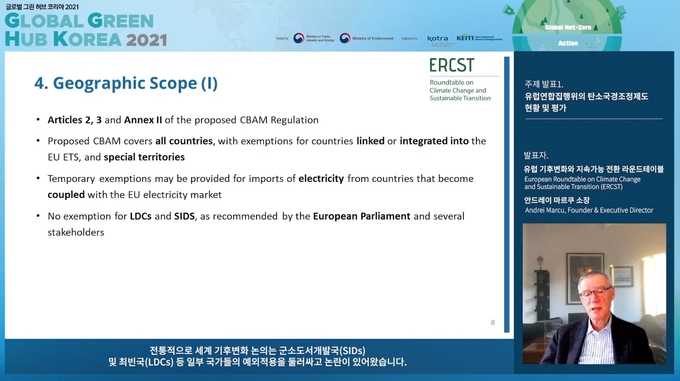Click the European Roundtable on Climate Change text
The width and height of the screenshot is (680, 381).
click(x=582, y=179)
